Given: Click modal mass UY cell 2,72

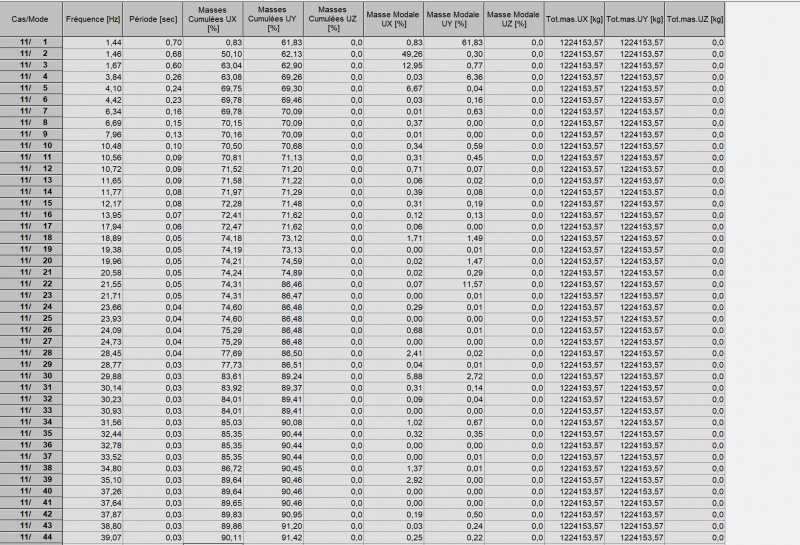Looking at the screenshot, I should coord(454,377).
